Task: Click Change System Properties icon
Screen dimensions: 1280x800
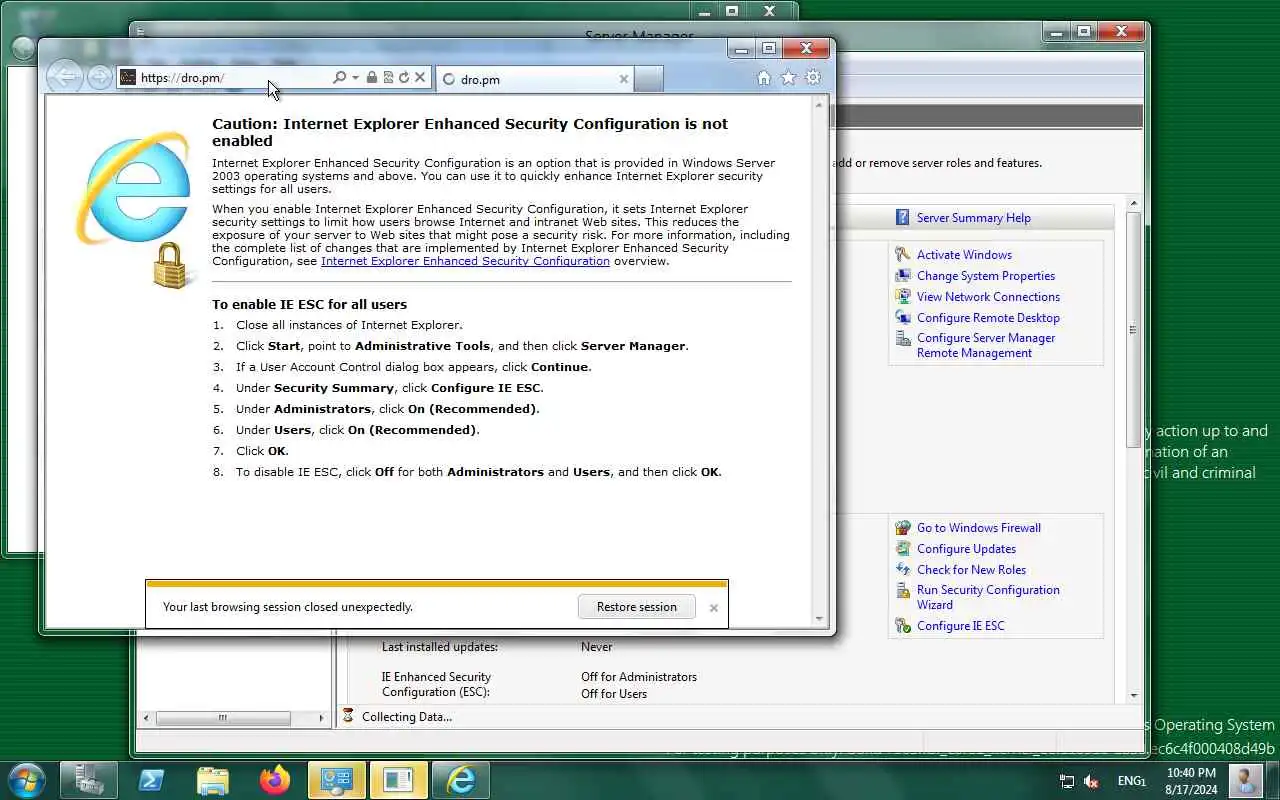Action: [903, 276]
